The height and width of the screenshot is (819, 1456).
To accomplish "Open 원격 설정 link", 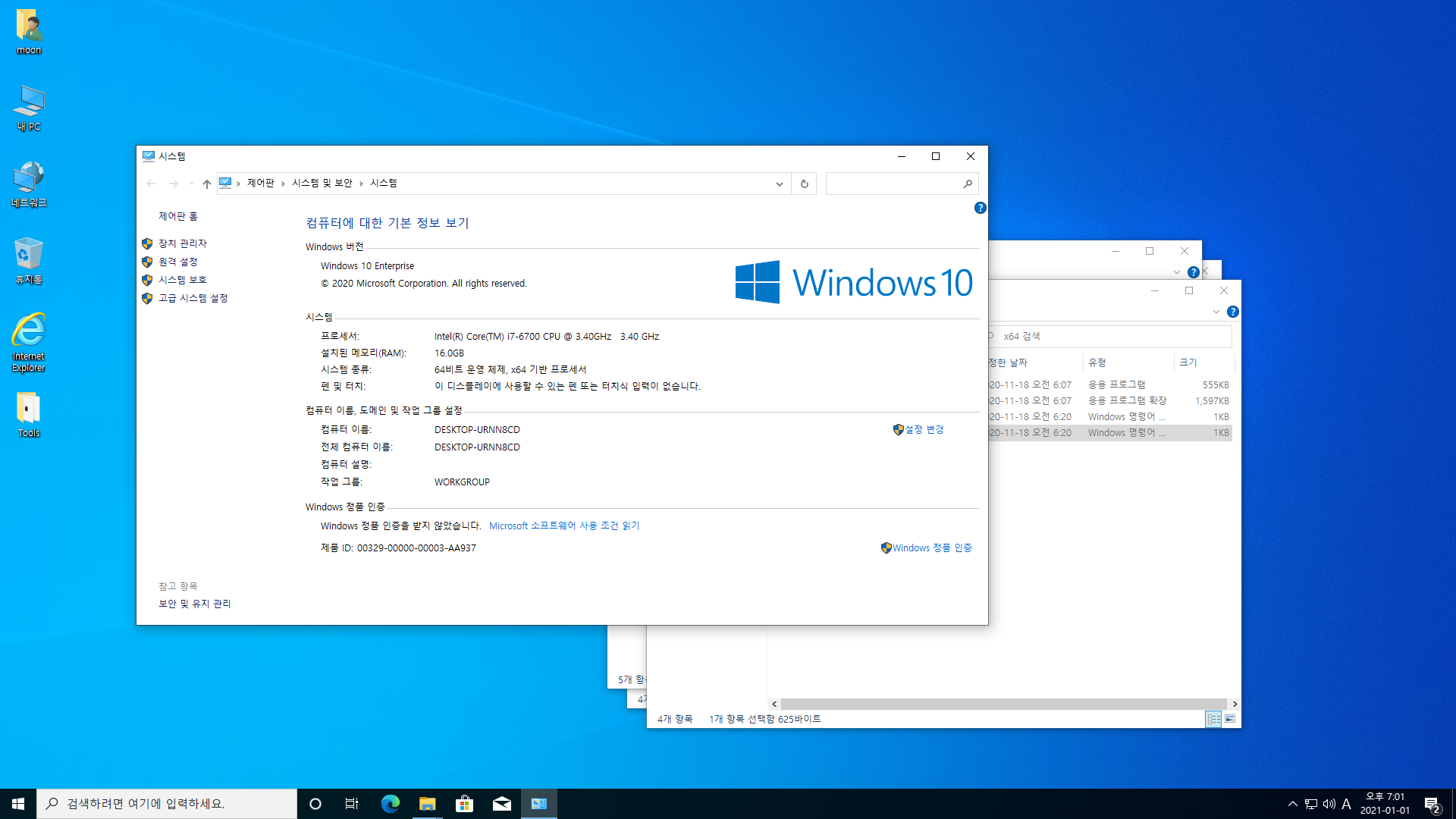I will click(x=177, y=262).
